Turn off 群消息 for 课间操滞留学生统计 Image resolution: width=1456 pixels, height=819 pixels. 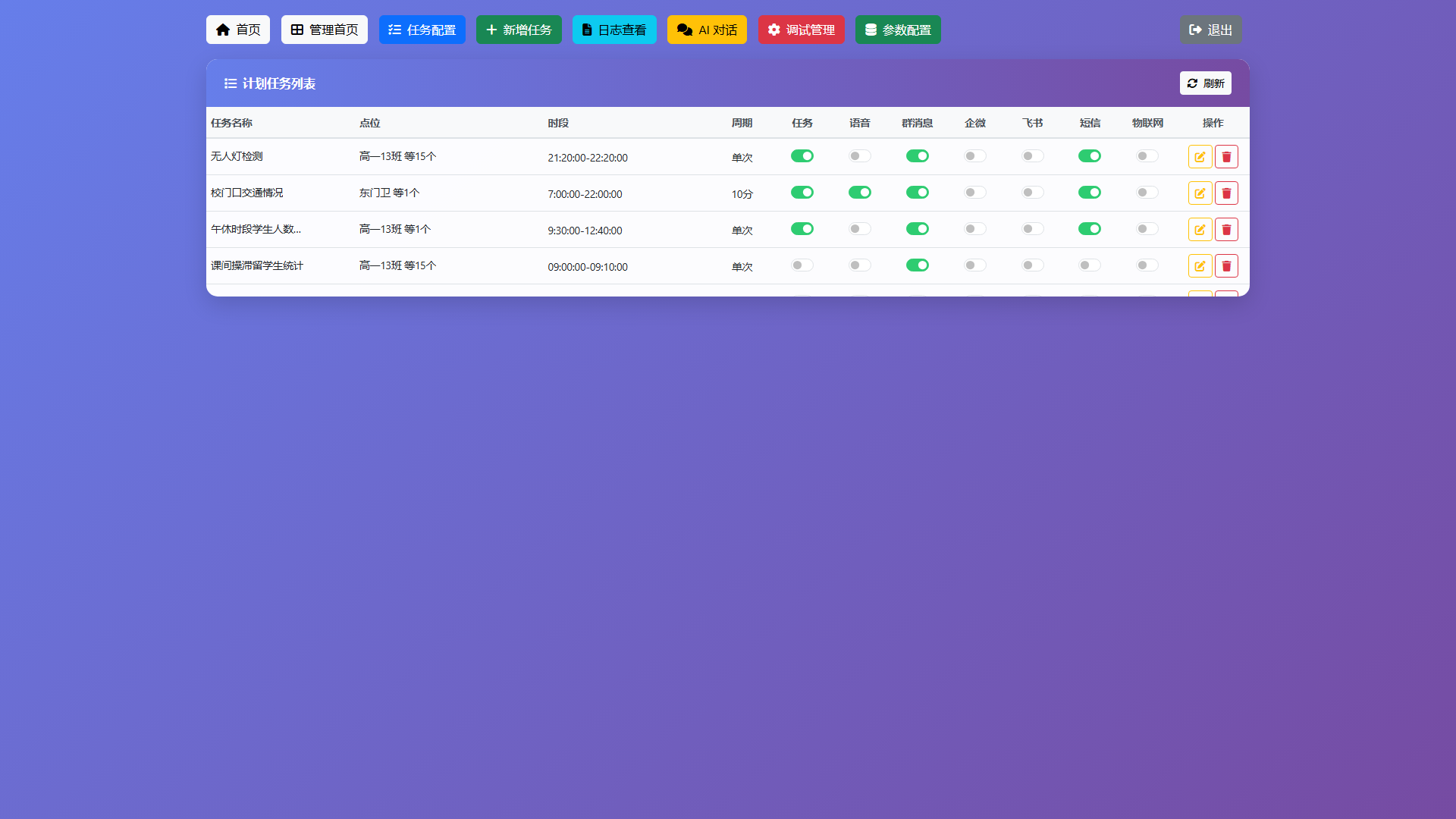pos(918,265)
